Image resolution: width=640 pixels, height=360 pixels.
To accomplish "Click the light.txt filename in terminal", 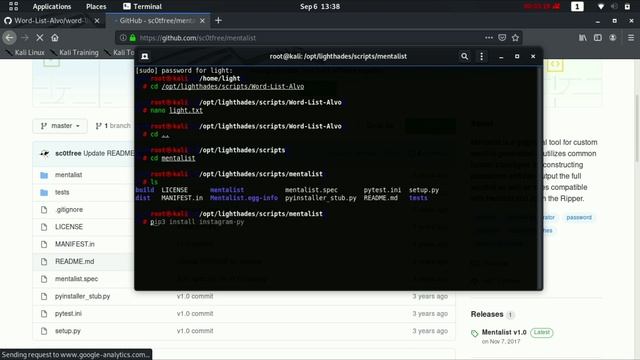I will coord(186,110).
